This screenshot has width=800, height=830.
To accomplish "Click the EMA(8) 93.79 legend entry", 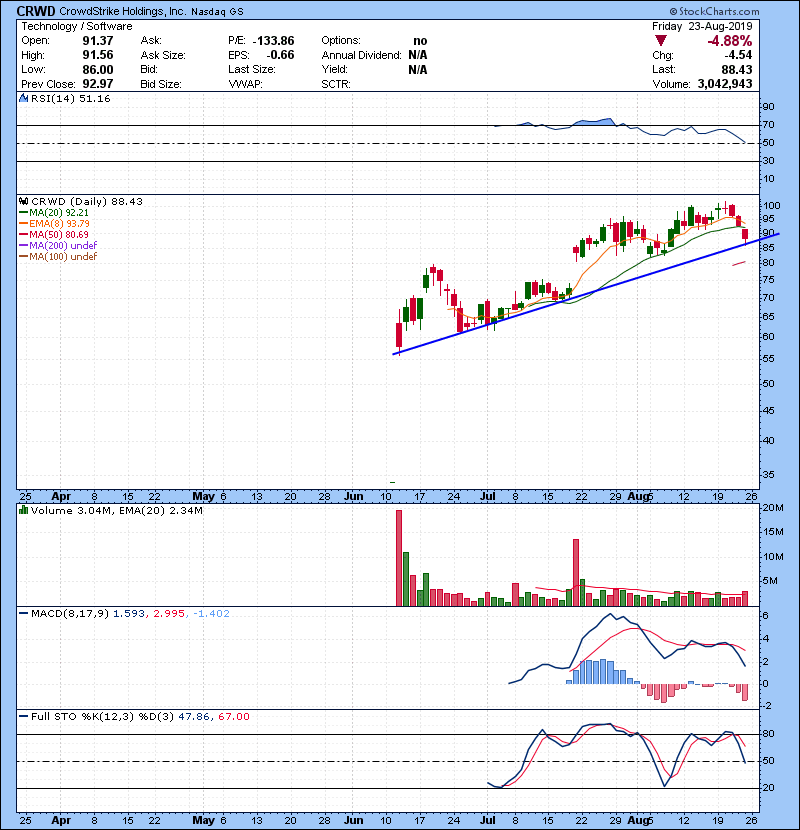I will point(59,223).
